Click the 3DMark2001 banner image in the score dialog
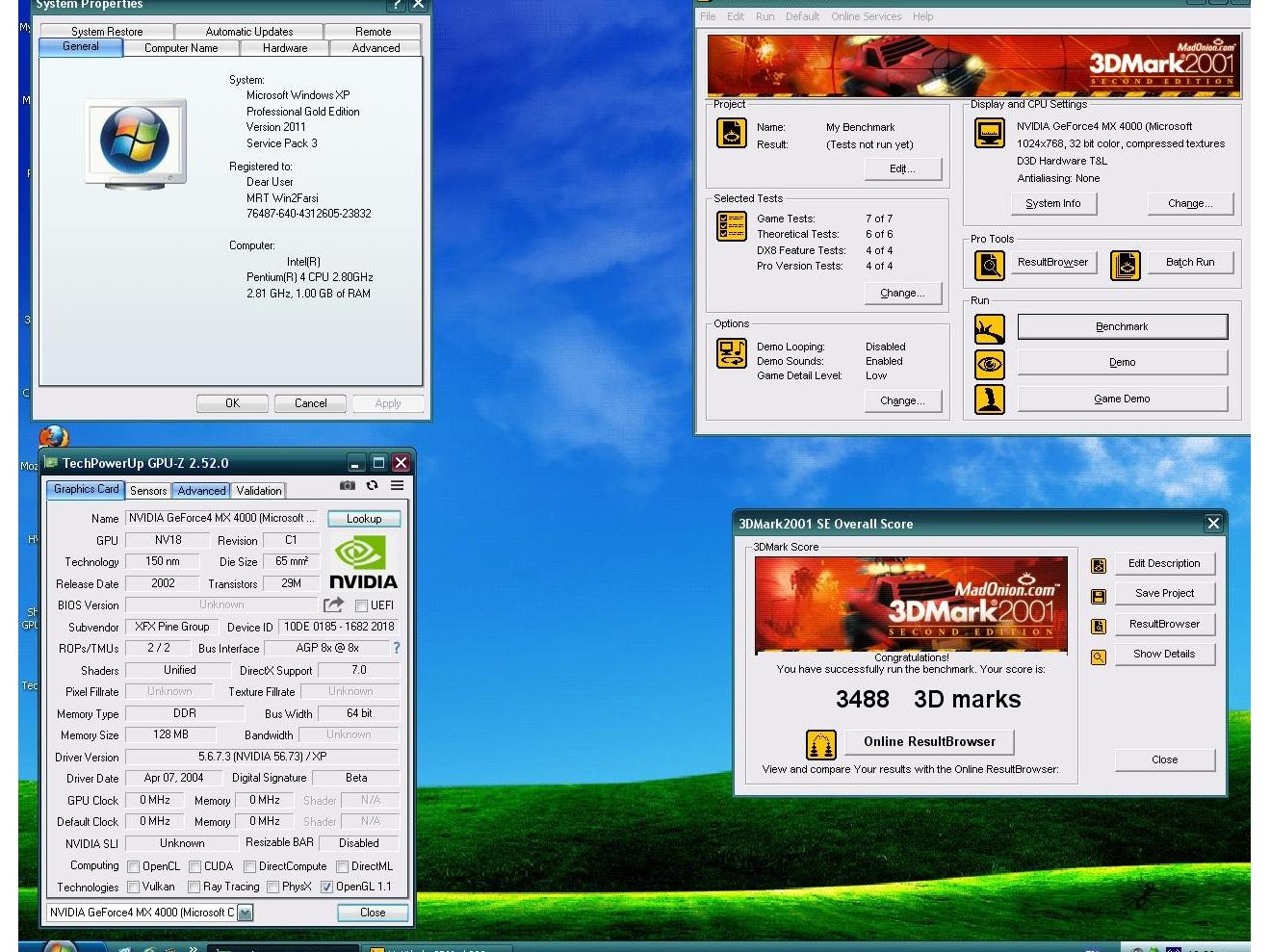 click(911, 605)
